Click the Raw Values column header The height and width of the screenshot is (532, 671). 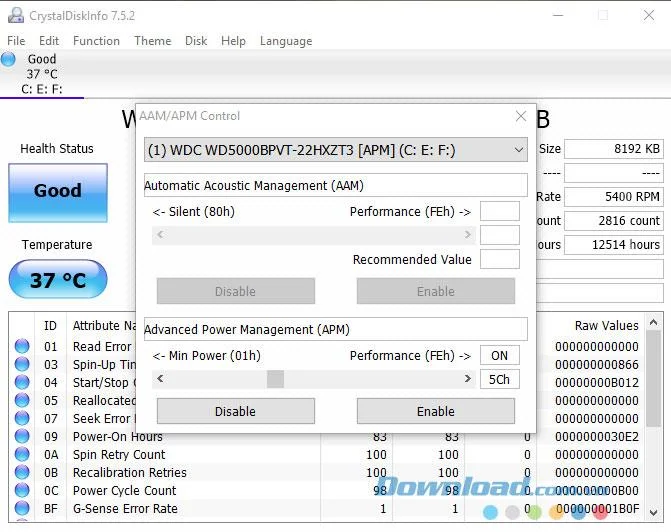pyautogui.click(x=606, y=326)
